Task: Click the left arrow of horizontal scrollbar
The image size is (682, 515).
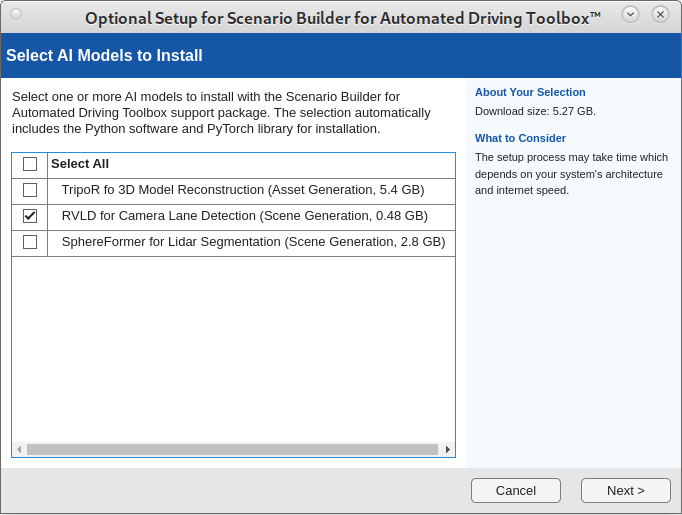Action: [19, 450]
